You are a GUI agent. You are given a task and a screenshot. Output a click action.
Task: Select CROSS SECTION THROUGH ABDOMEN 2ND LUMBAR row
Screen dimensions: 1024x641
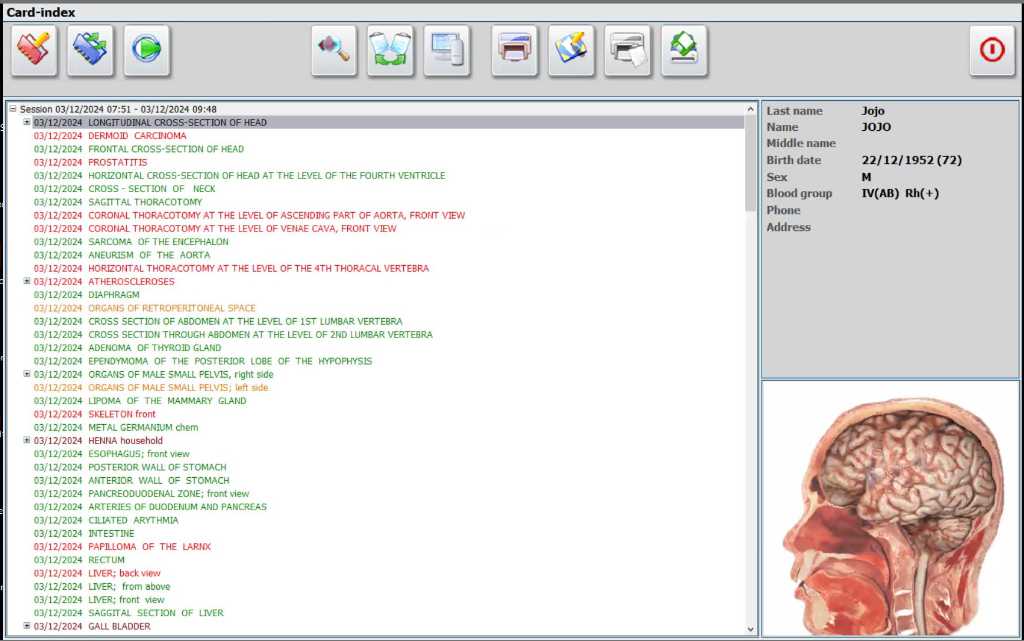[x=233, y=335]
